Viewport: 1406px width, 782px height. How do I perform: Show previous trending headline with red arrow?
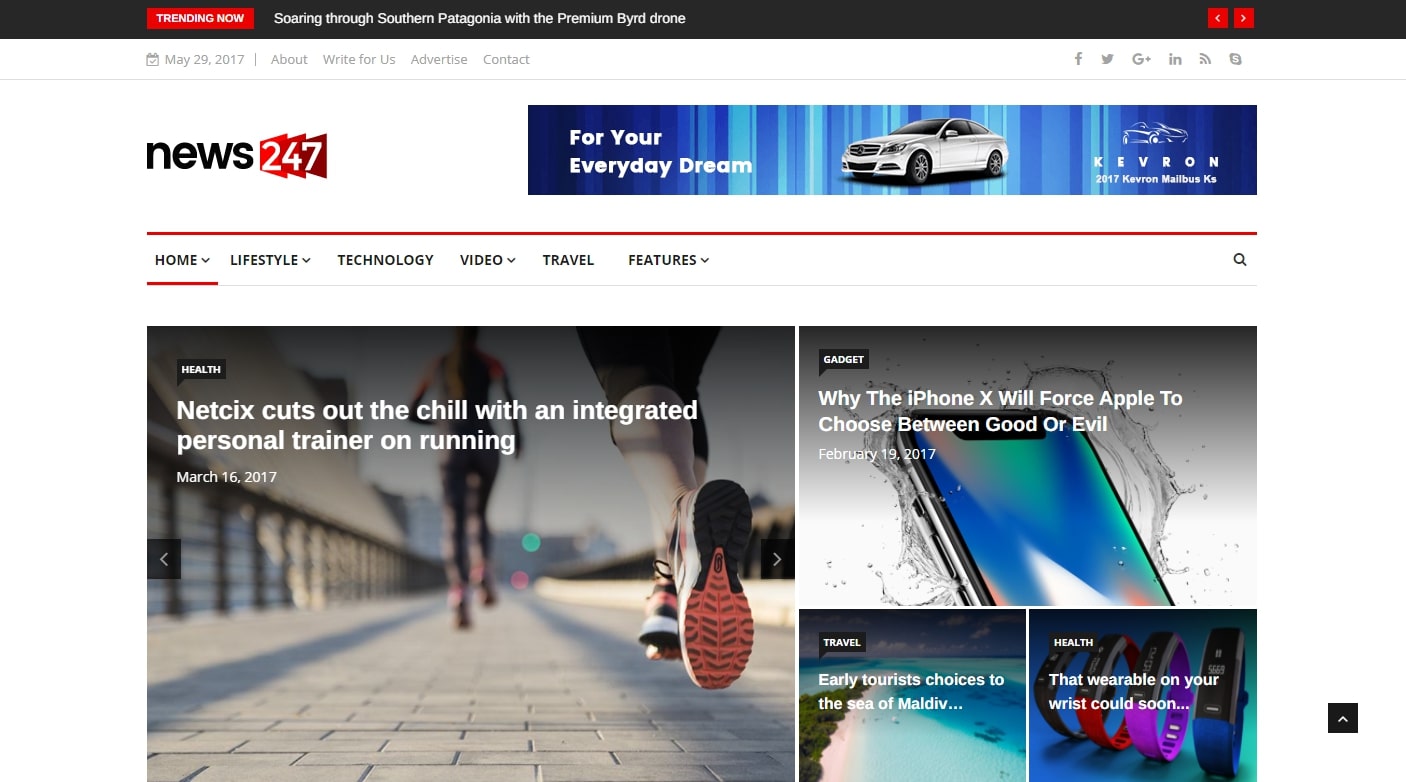tap(1217, 18)
